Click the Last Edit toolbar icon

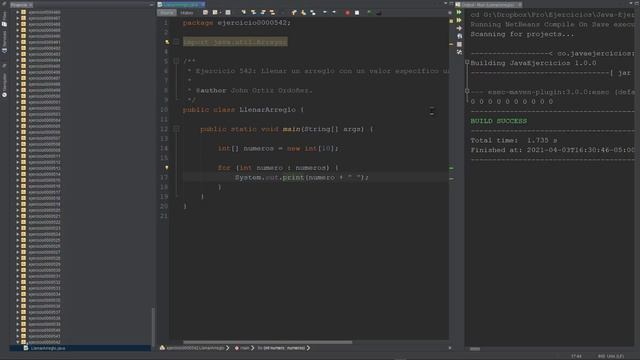tap(205, 13)
